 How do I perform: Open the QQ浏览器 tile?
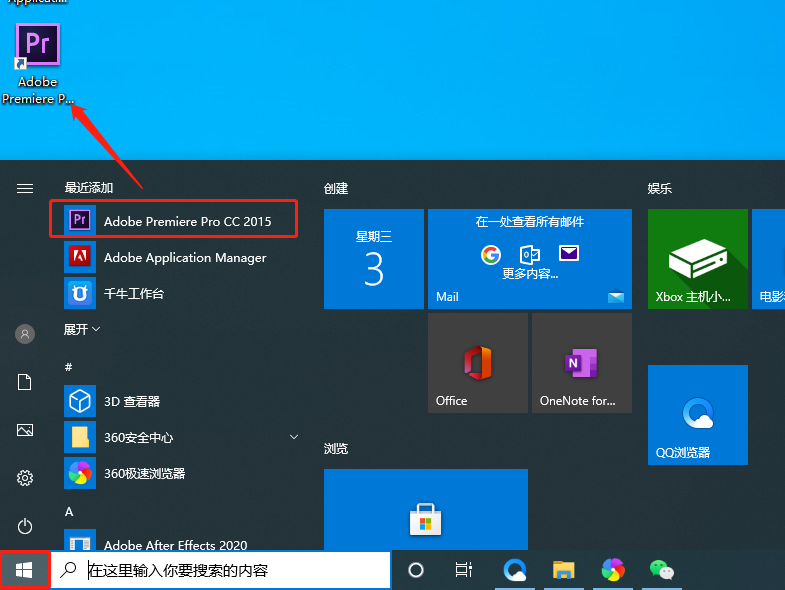[x=697, y=415]
